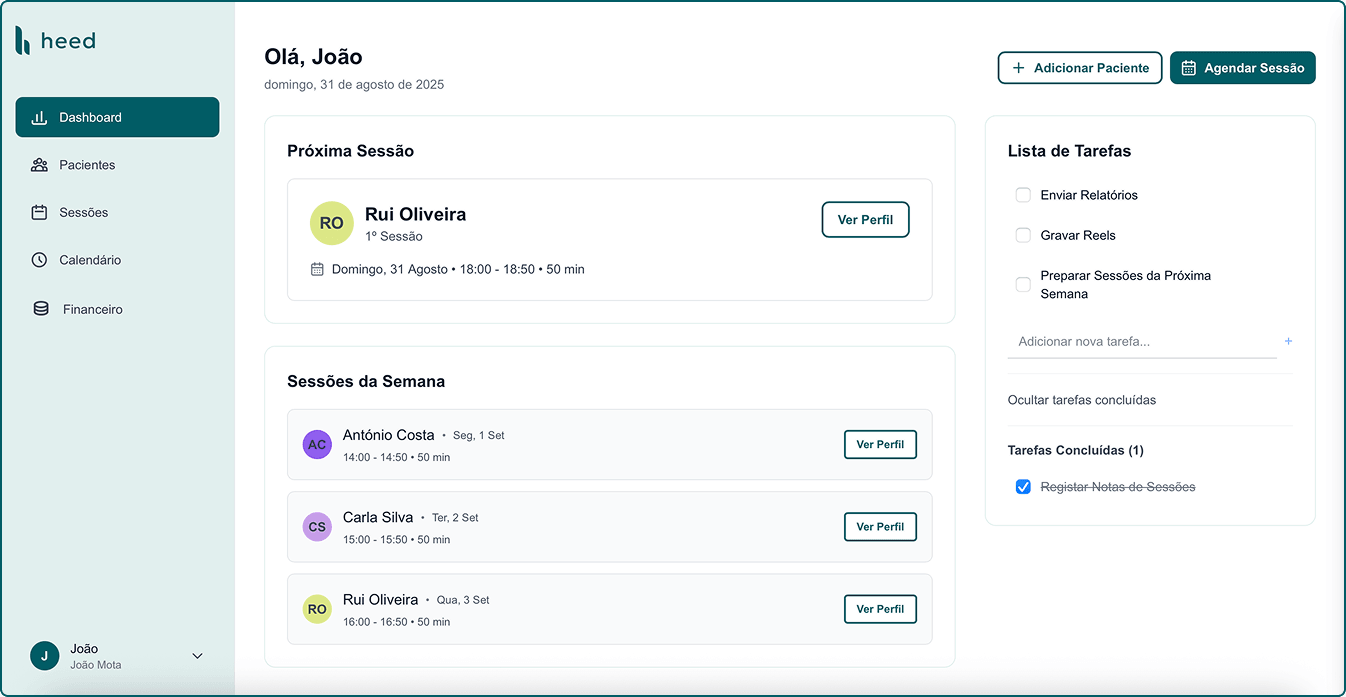The width and height of the screenshot is (1346, 697).
Task: Check the Enviar Relatórios task checkbox
Action: (x=1023, y=195)
